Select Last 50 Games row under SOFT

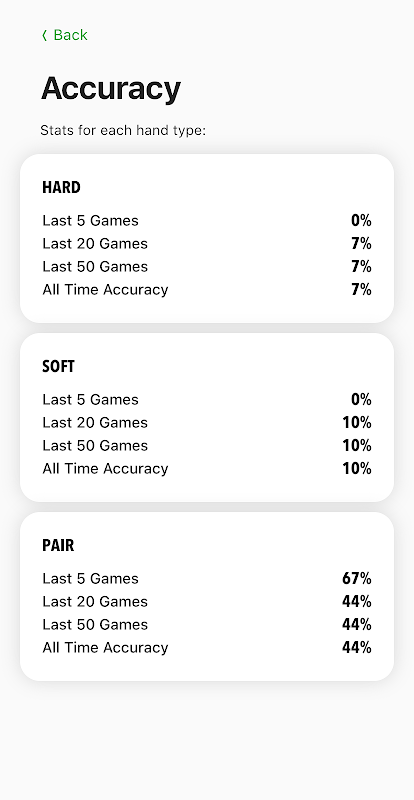pyautogui.click(x=207, y=445)
